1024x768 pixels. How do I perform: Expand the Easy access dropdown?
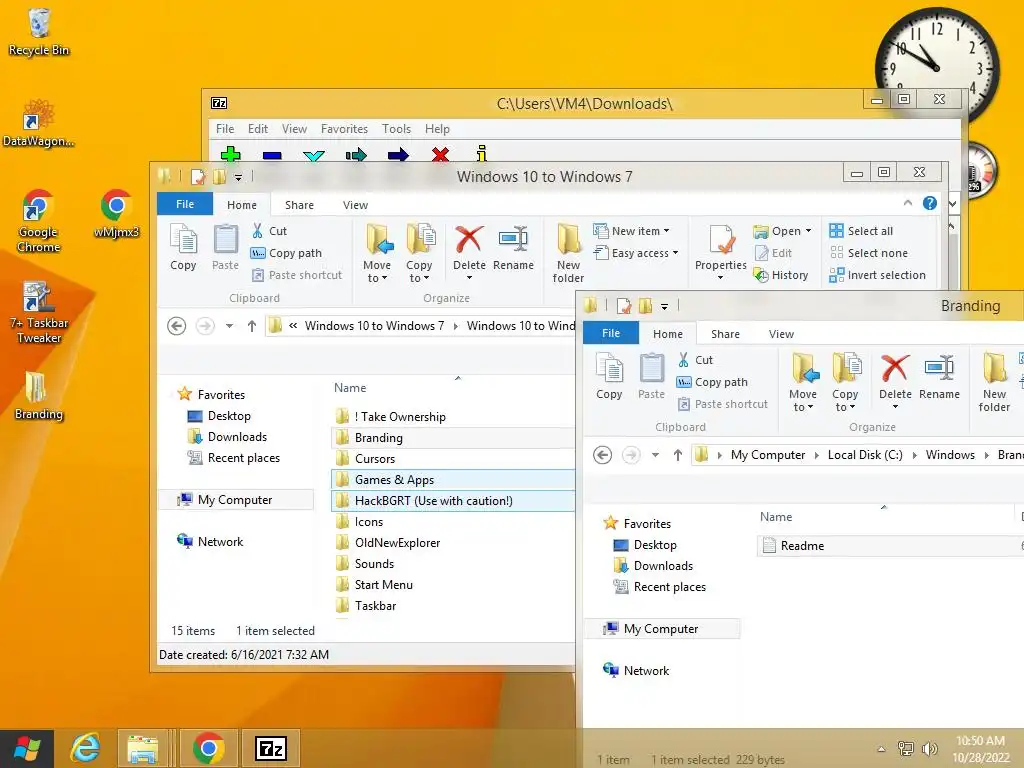tap(675, 253)
